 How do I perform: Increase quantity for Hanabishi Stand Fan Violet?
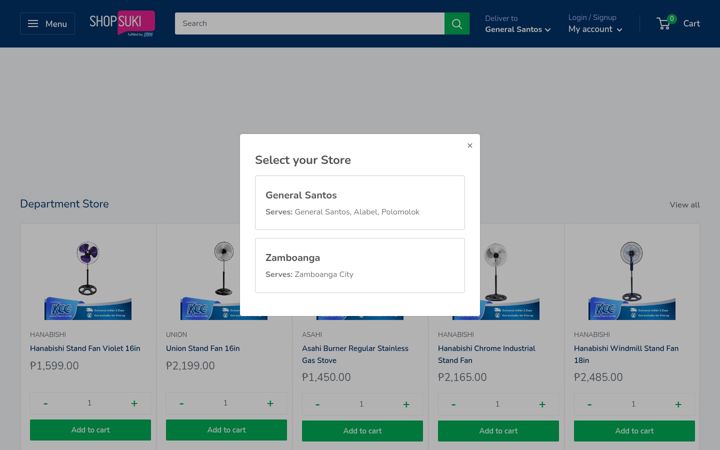(x=134, y=403)
